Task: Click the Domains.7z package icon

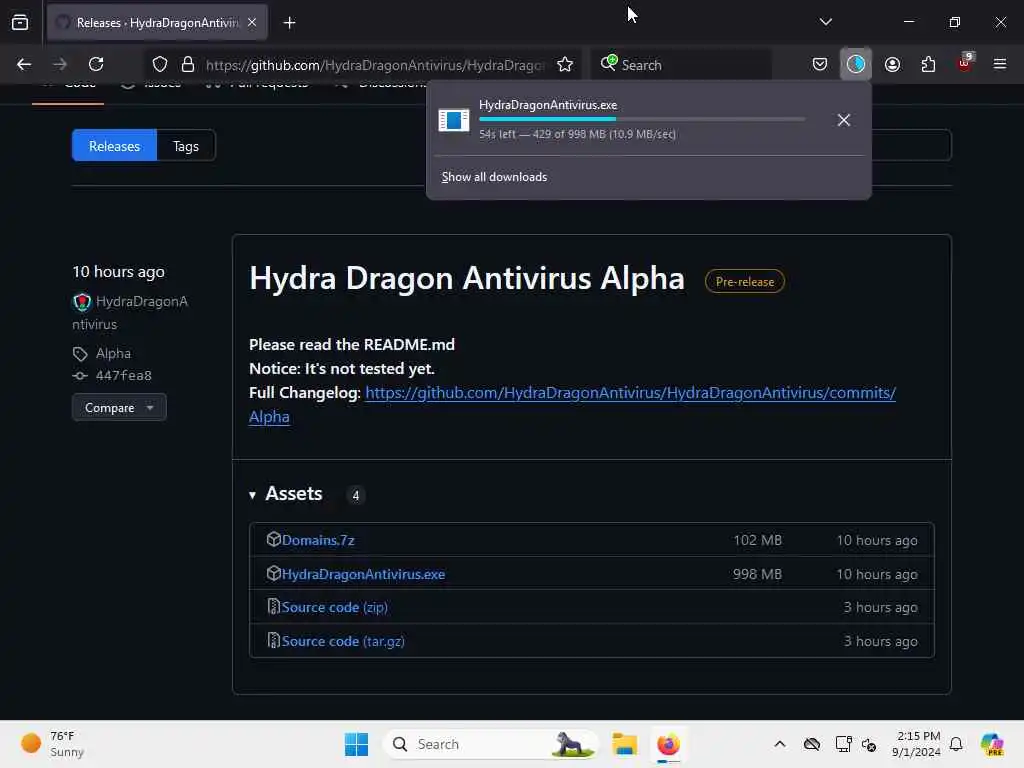Action: click(274, 539)
